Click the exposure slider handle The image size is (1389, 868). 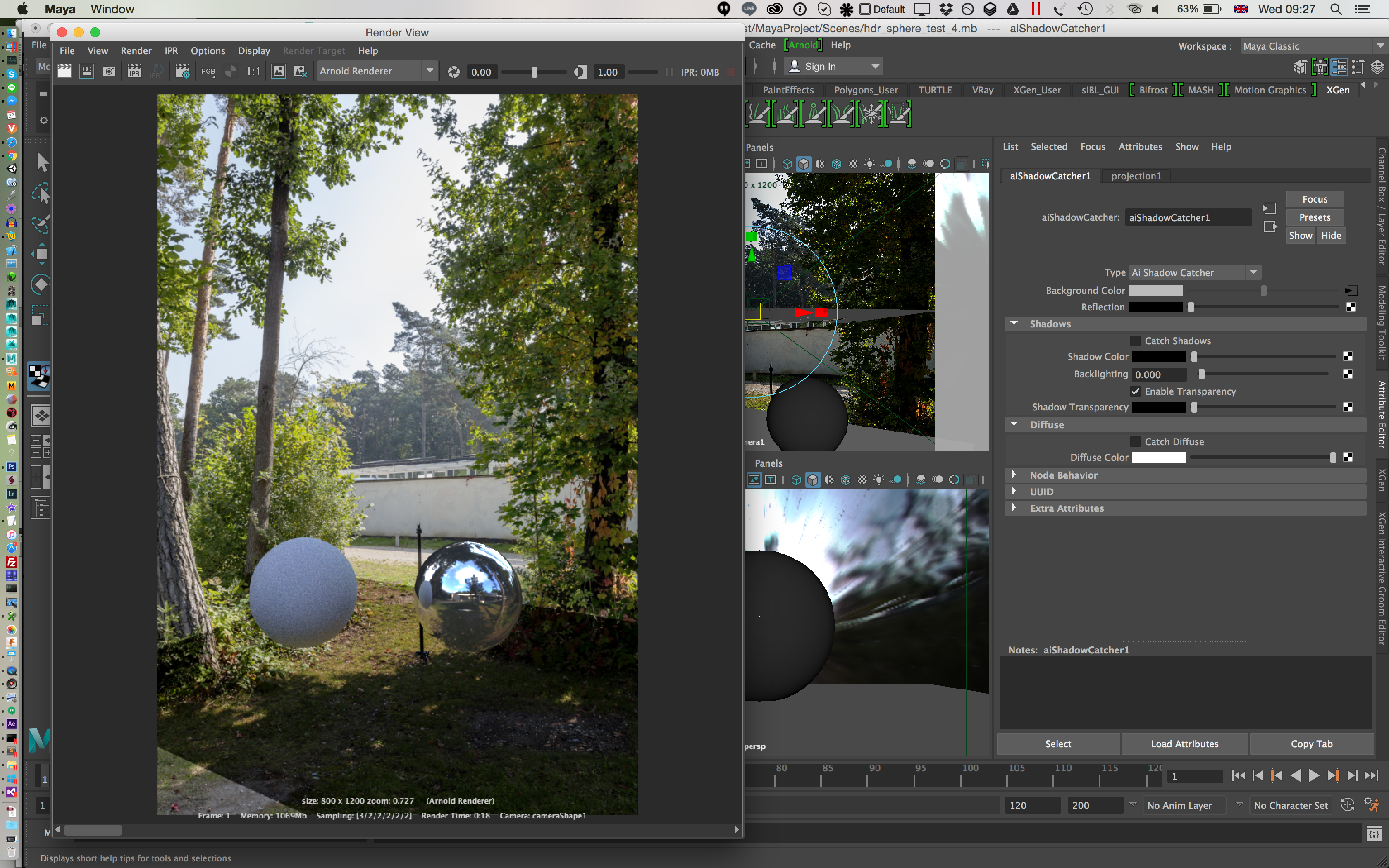(535, 72)
